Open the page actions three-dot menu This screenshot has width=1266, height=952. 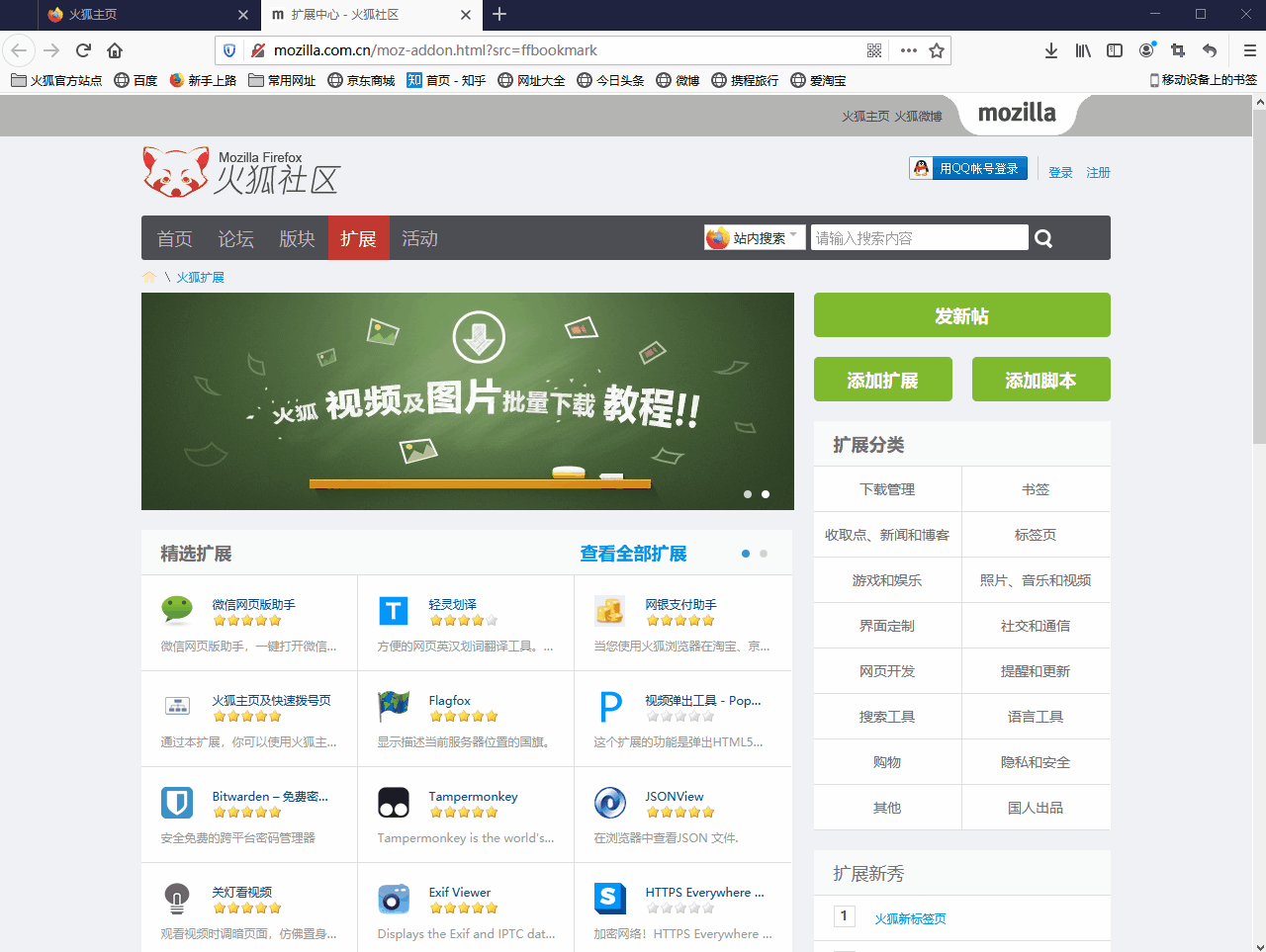point(908,50)
